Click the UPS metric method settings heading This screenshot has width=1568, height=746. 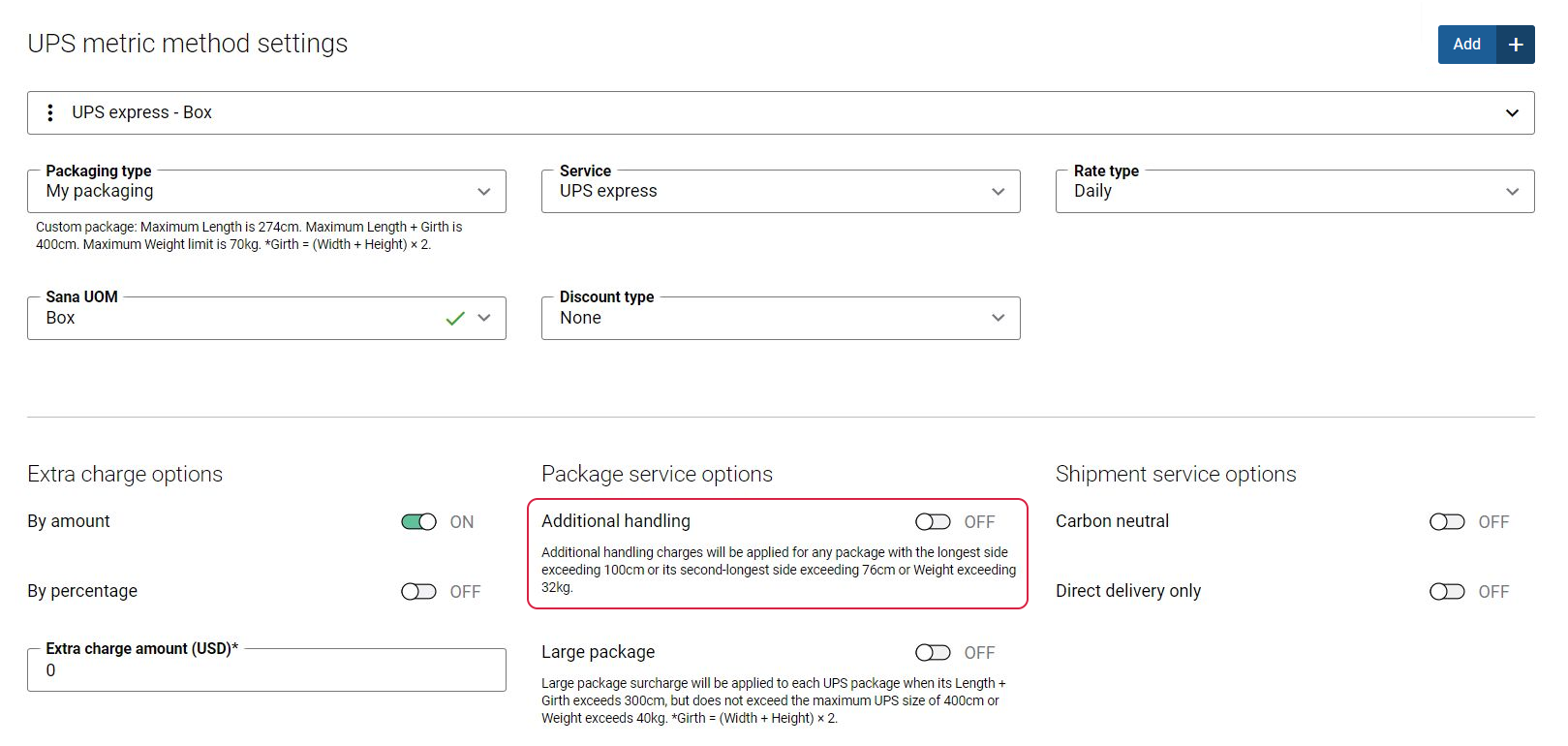[x=188, y=44]
